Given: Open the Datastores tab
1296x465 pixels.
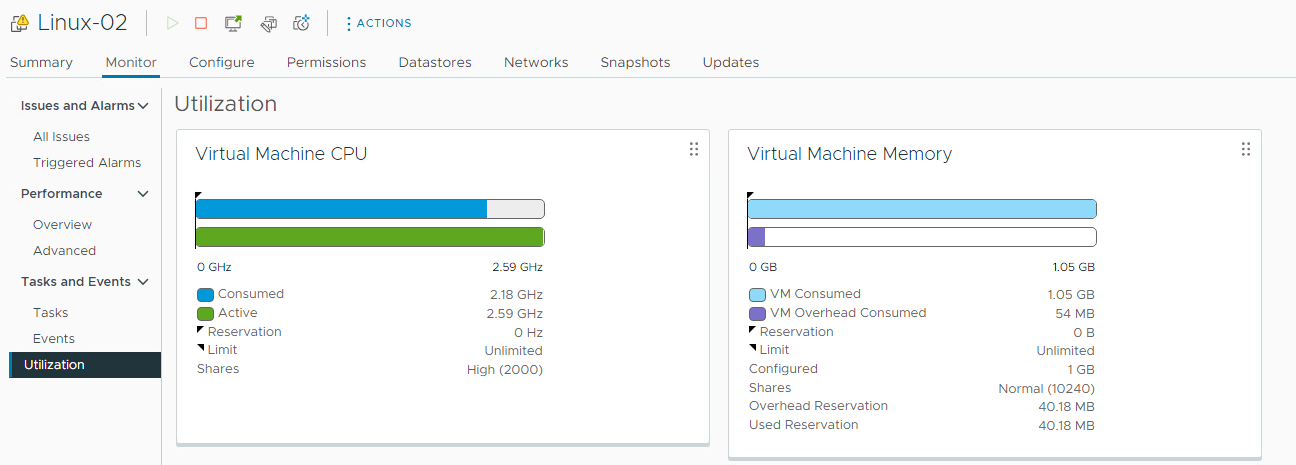Looking at the screenshot, I should pos(435,62).
